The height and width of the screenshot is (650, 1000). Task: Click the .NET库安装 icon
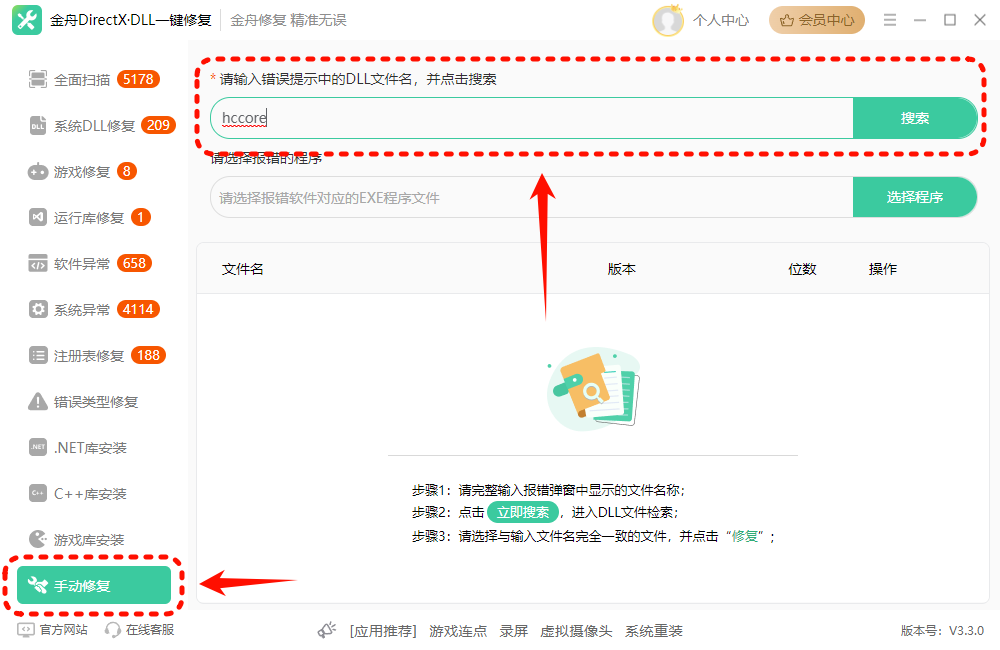[38, 447]
